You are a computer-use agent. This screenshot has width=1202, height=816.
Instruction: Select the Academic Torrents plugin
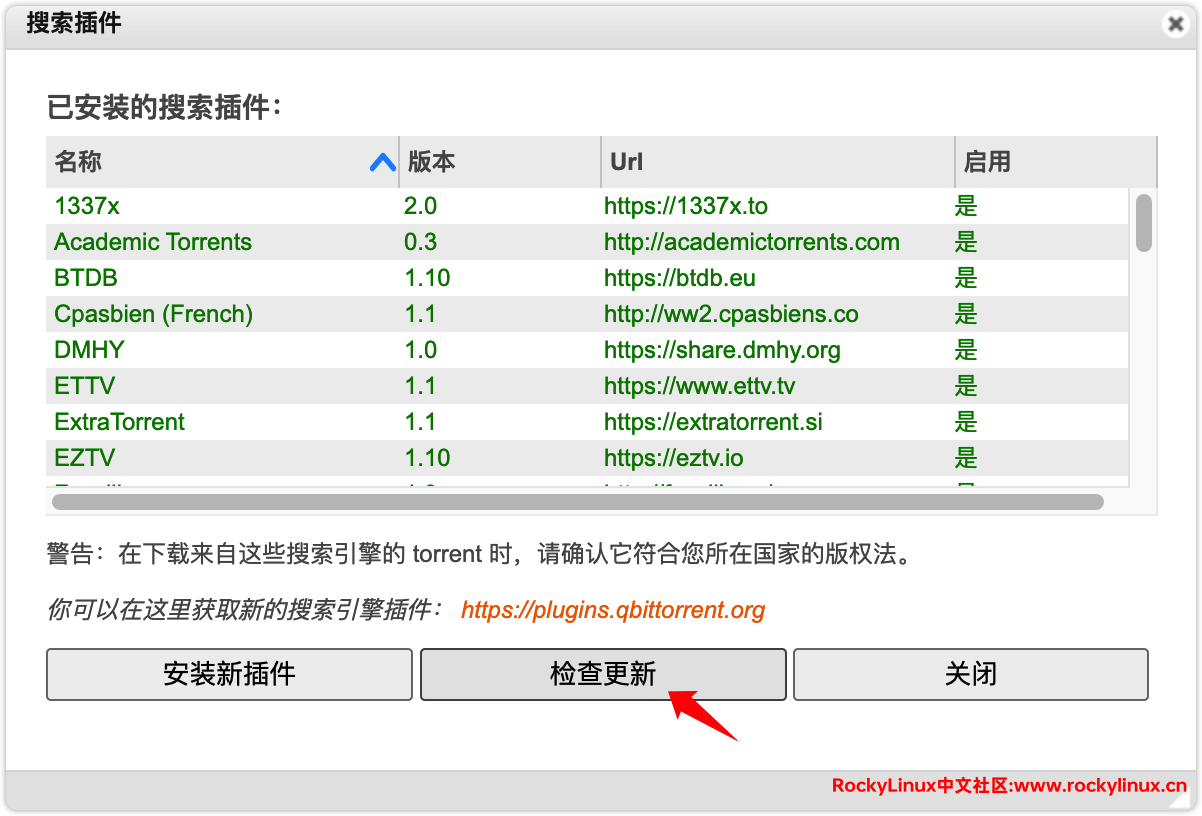153,242
